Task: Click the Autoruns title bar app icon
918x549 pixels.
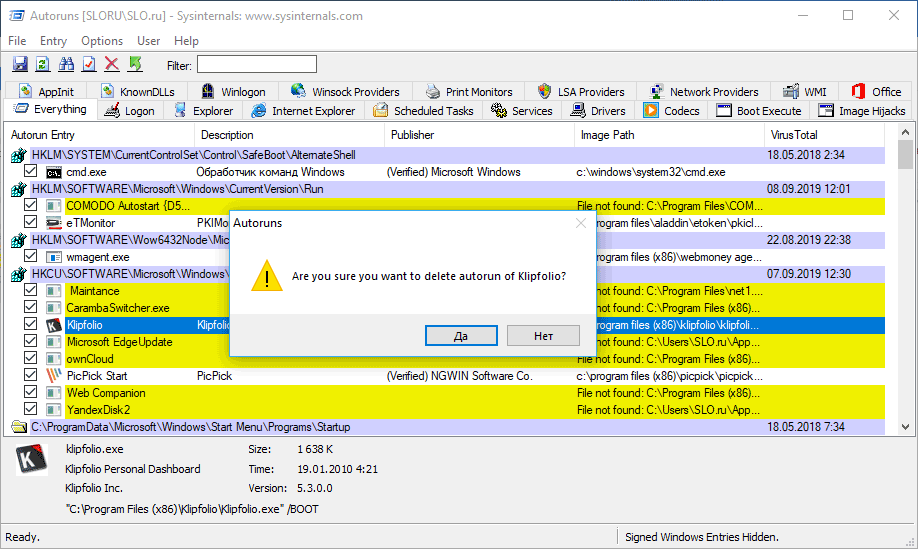Action: (16, 16)
